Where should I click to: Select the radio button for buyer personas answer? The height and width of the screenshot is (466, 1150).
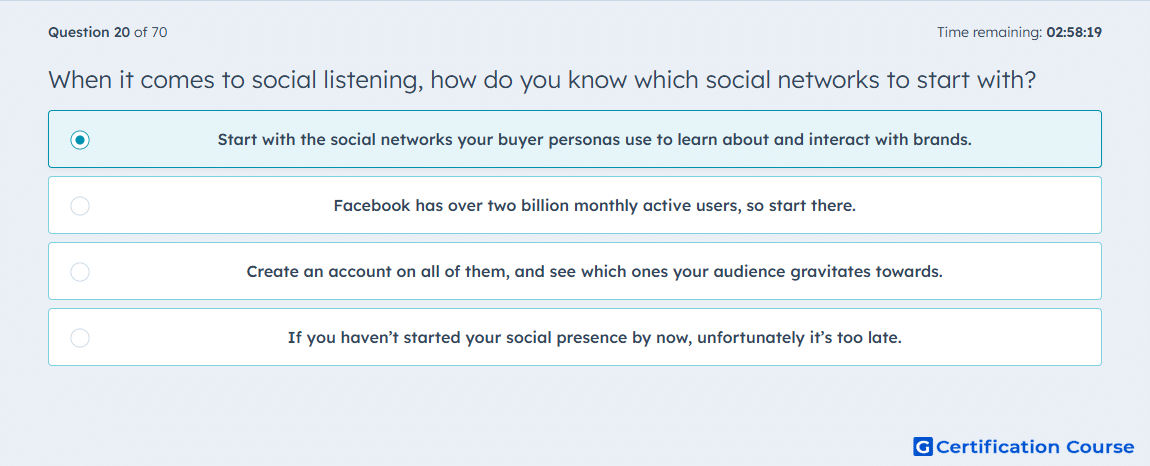[80, 139]
